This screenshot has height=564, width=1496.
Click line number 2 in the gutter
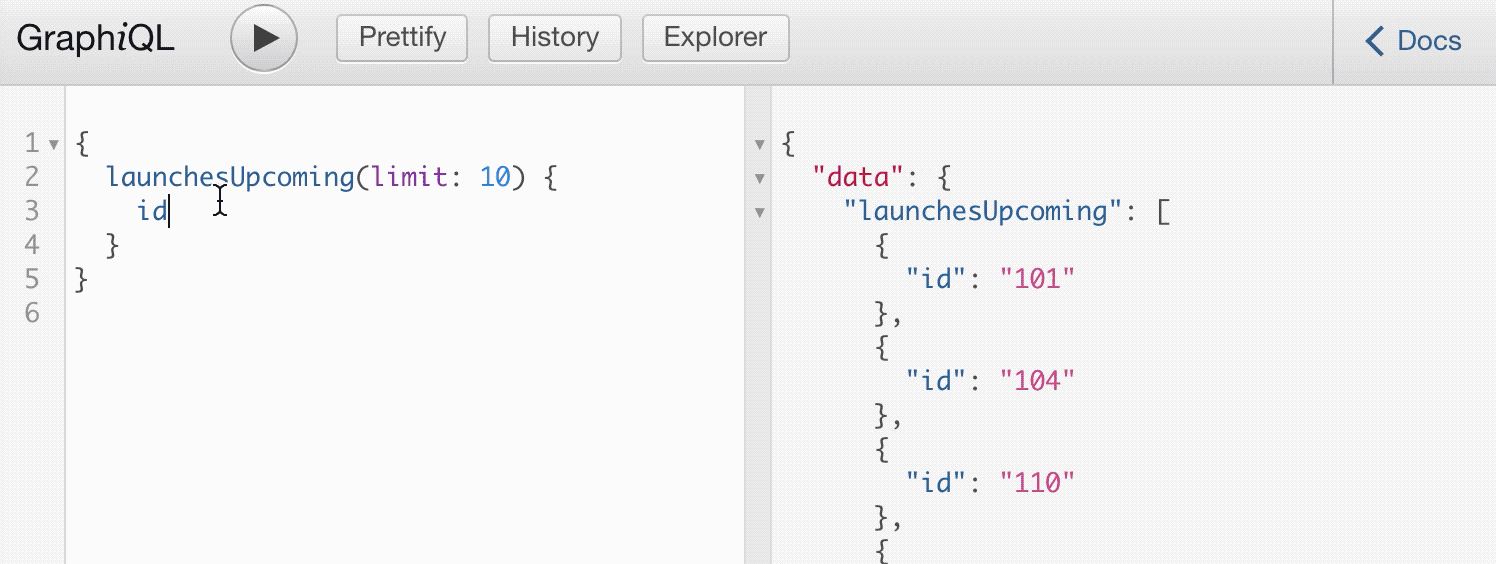tap(32, 177)
